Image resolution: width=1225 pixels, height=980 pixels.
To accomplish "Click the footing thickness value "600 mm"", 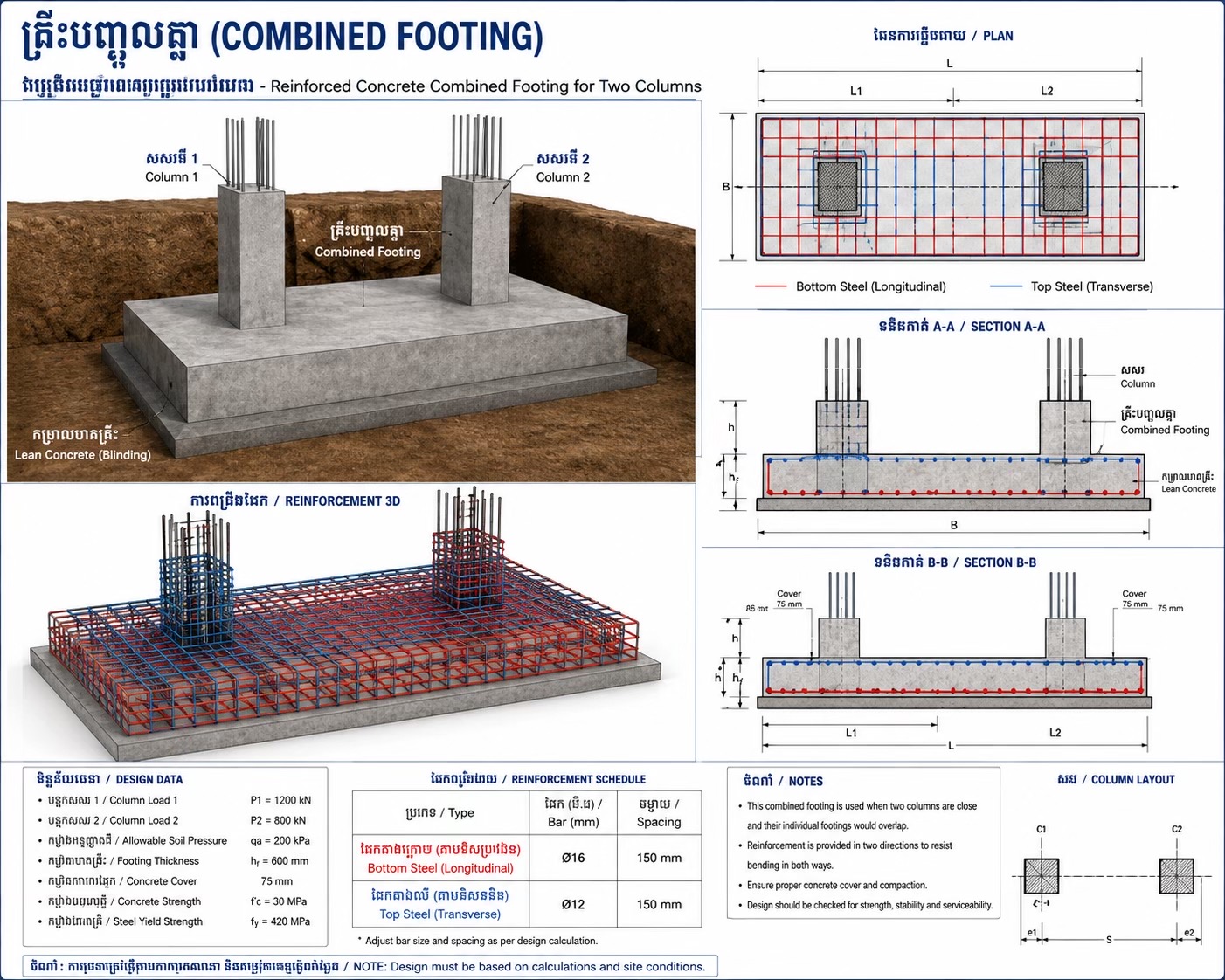I will tap(289, 860).
